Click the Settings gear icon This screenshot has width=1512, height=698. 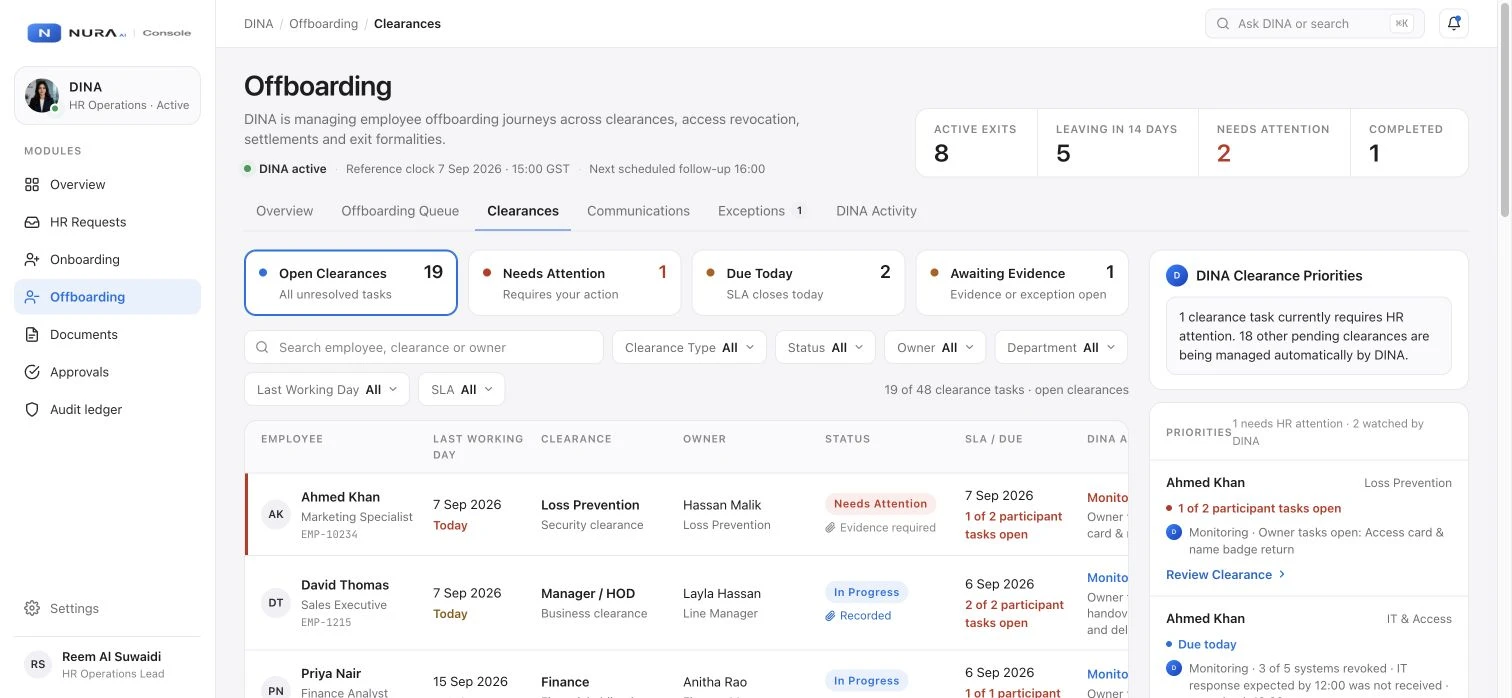tap(32, 608)
